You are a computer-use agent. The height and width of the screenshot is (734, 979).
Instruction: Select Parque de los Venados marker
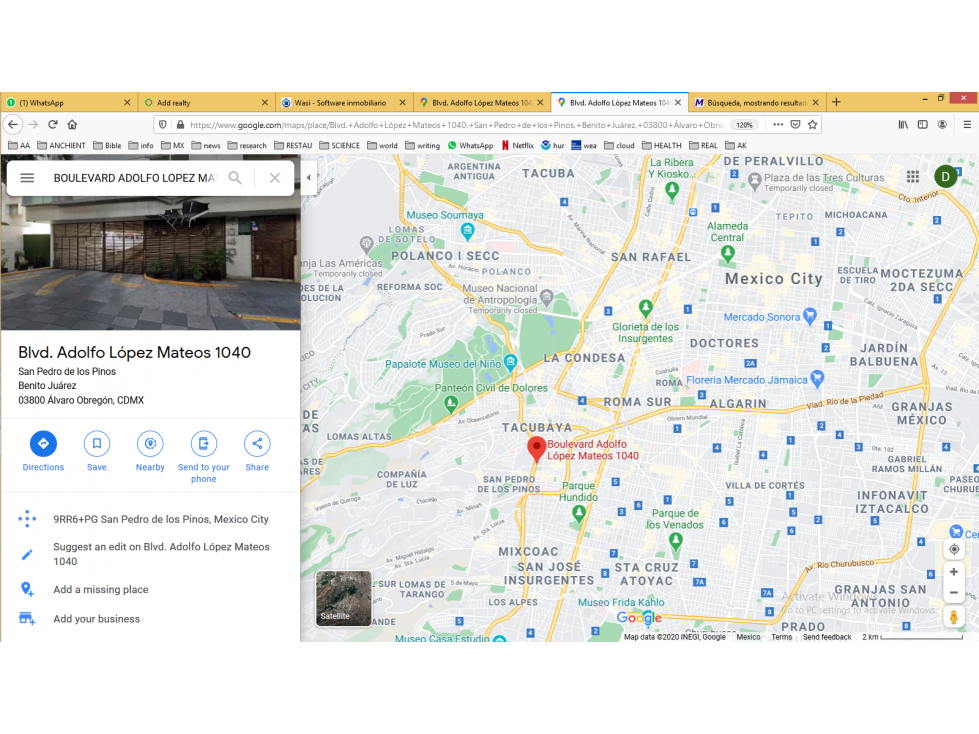pos(676,541)
